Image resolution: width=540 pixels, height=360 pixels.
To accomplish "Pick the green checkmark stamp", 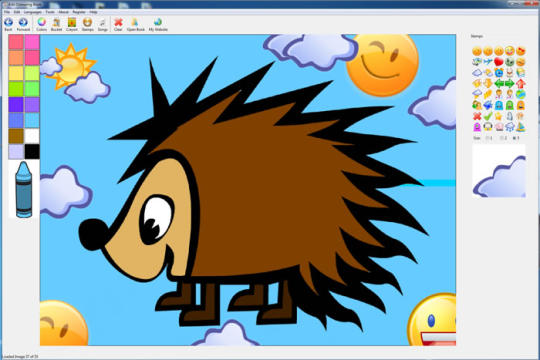I will [488, 116].
